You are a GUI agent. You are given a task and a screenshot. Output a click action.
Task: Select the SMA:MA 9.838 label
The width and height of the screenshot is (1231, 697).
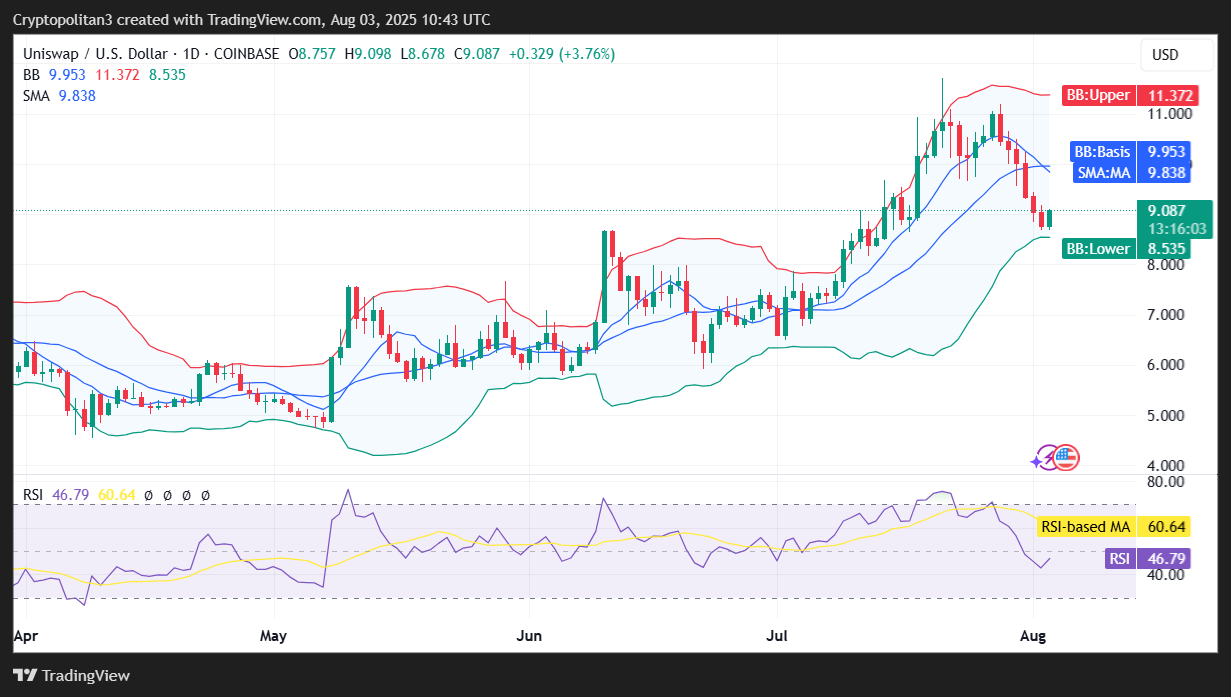point(1137,172)
